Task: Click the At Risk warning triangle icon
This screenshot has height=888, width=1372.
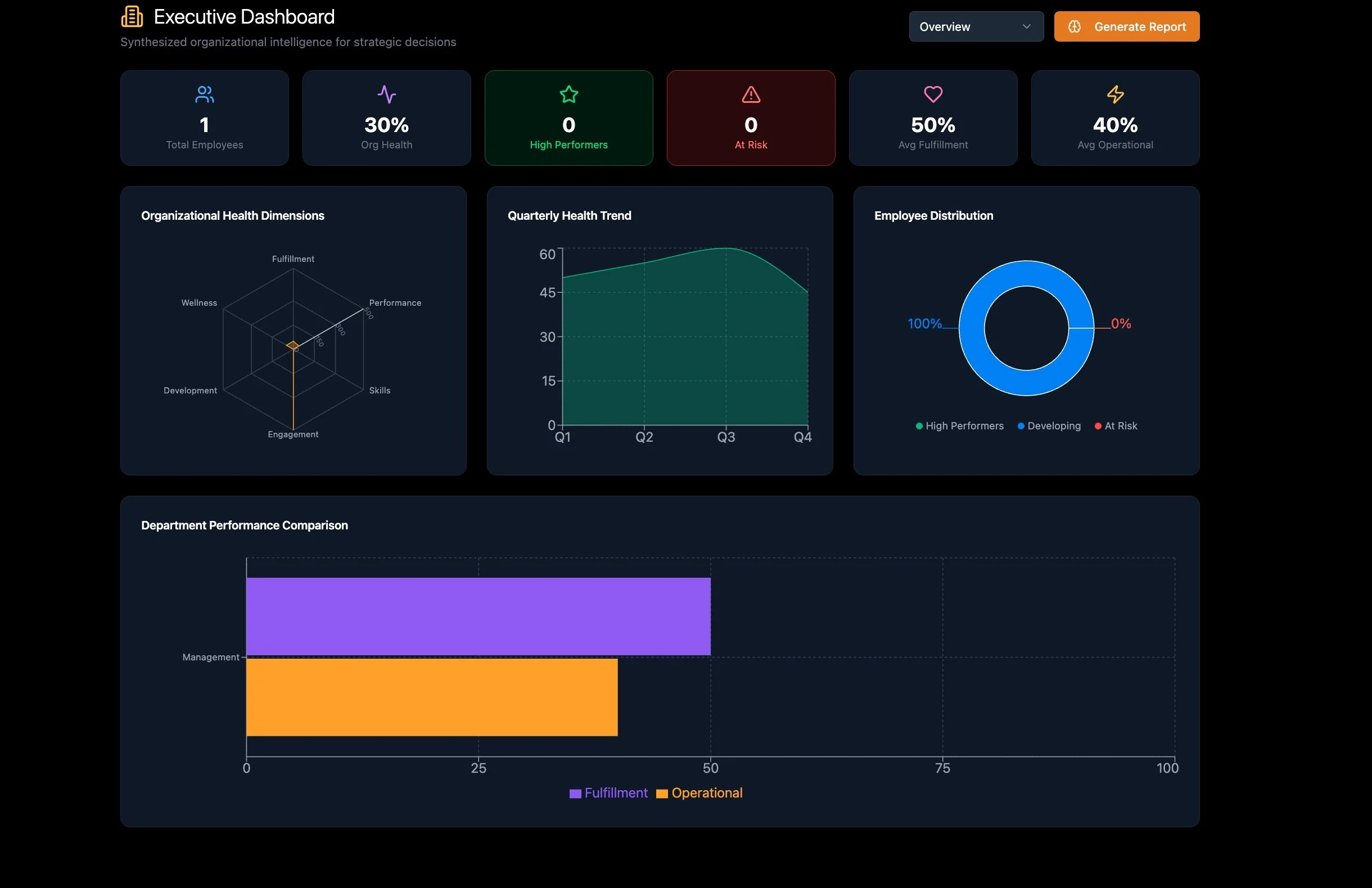Action: [751, 94]
